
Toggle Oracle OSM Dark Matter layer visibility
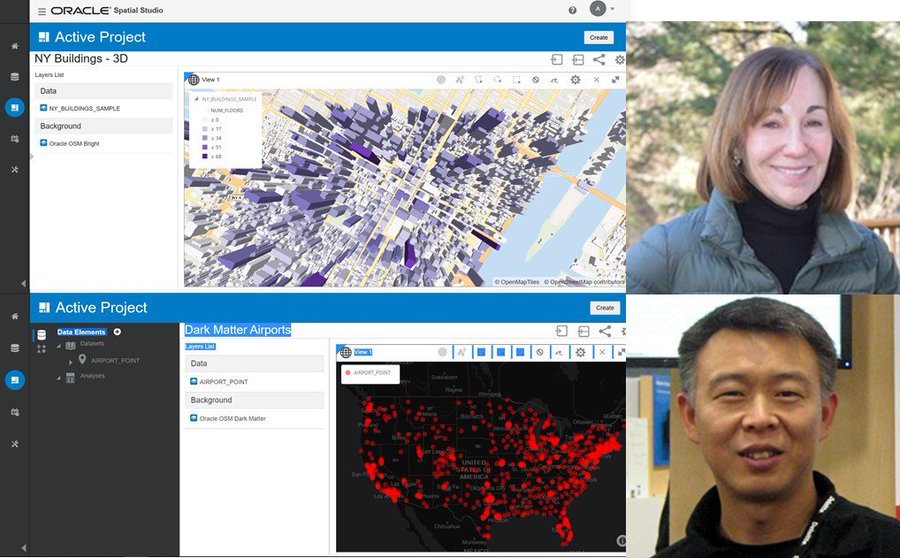click(x=194, y=418)
